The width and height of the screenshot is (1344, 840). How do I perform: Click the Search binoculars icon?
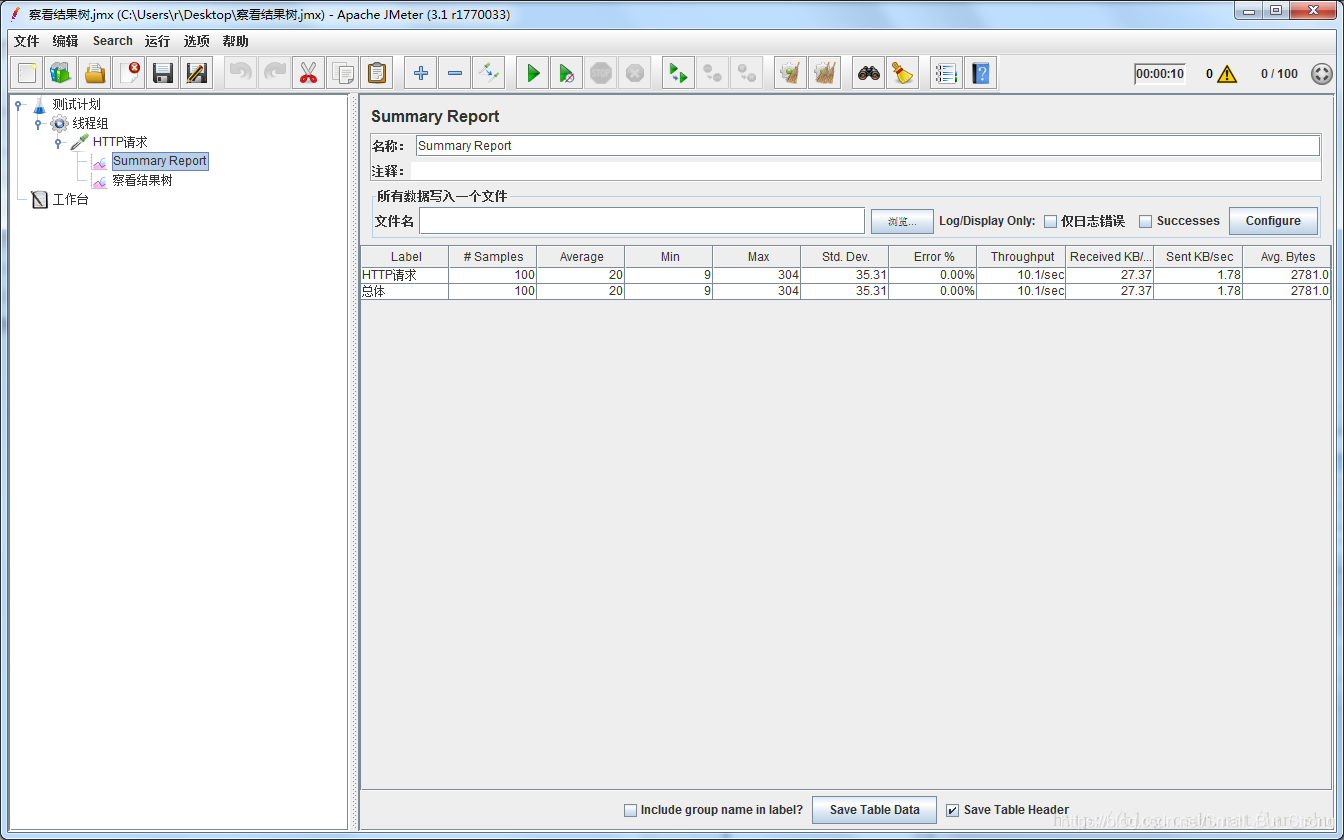click(869, 73)
